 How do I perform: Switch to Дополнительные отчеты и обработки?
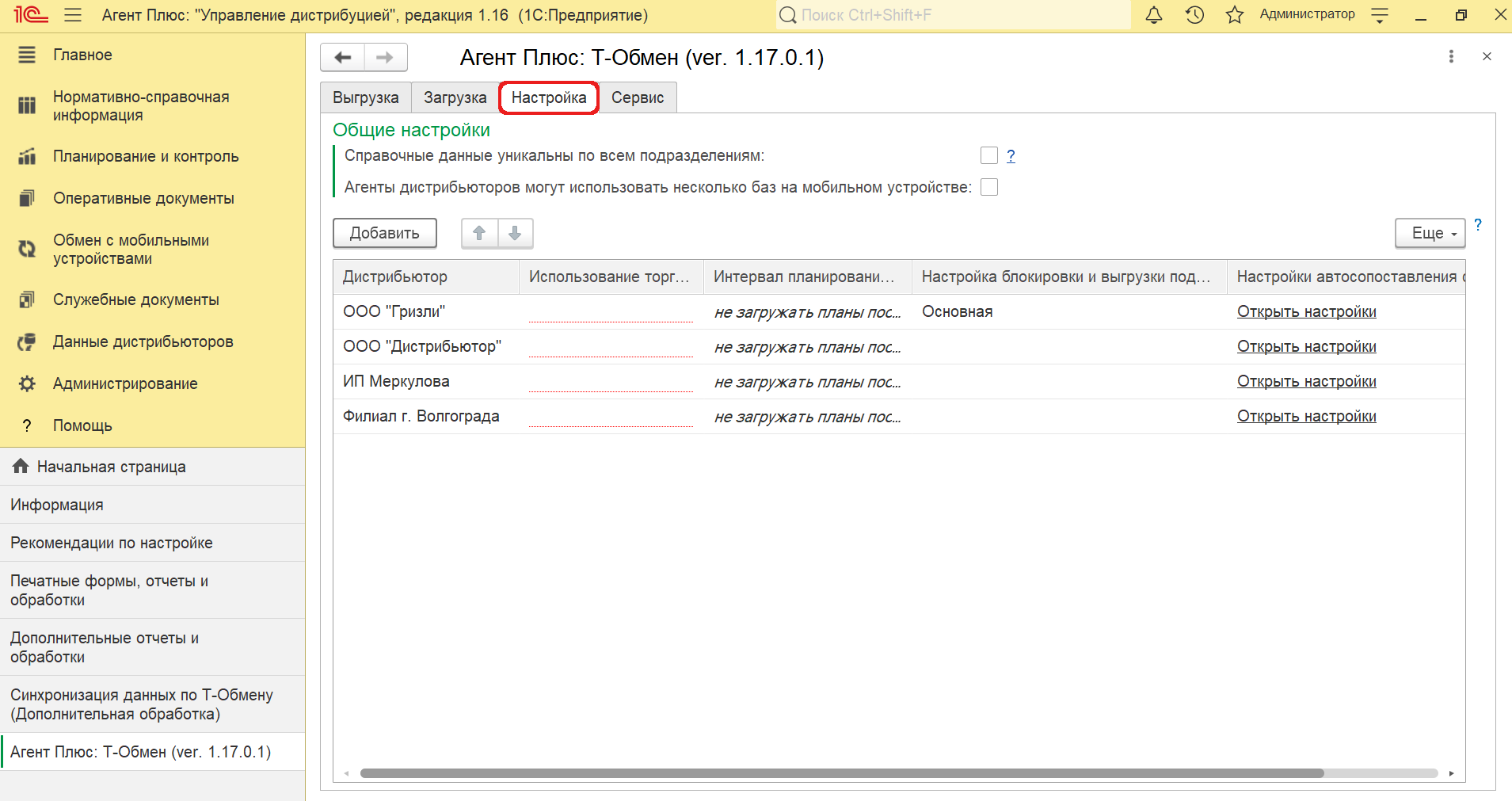tap(152, 647)
